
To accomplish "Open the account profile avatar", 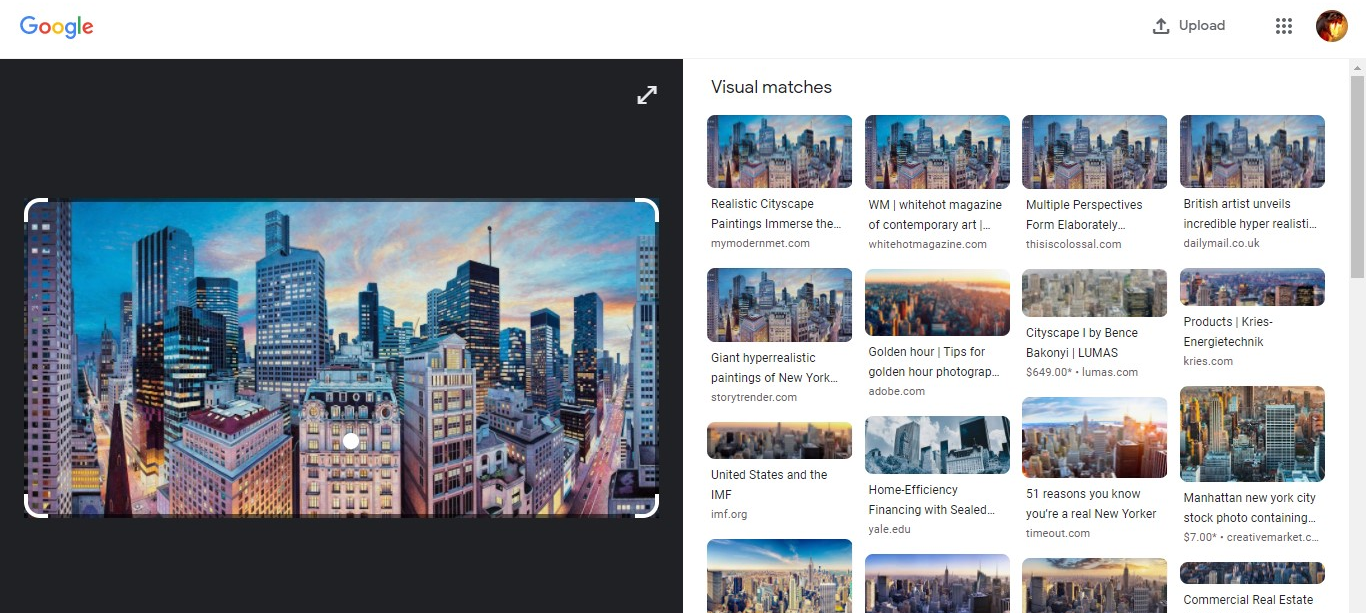I will pyautogui.click(x=1331, y=26).
